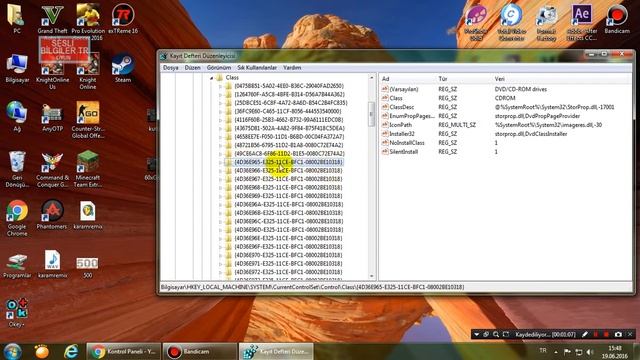Open Internet Explorer from the taskbar
Viewport: 640px width, 360px height.
pos(71,351)
